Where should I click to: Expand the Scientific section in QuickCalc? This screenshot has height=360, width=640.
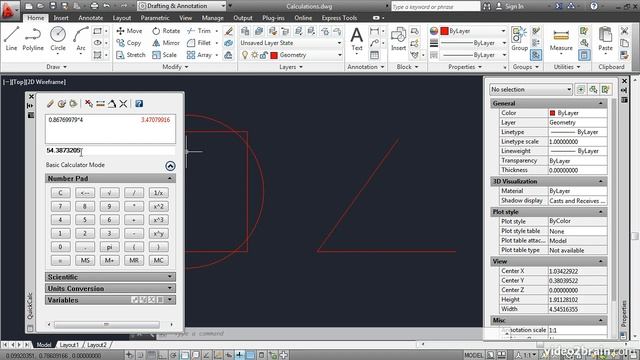(110, 277)
